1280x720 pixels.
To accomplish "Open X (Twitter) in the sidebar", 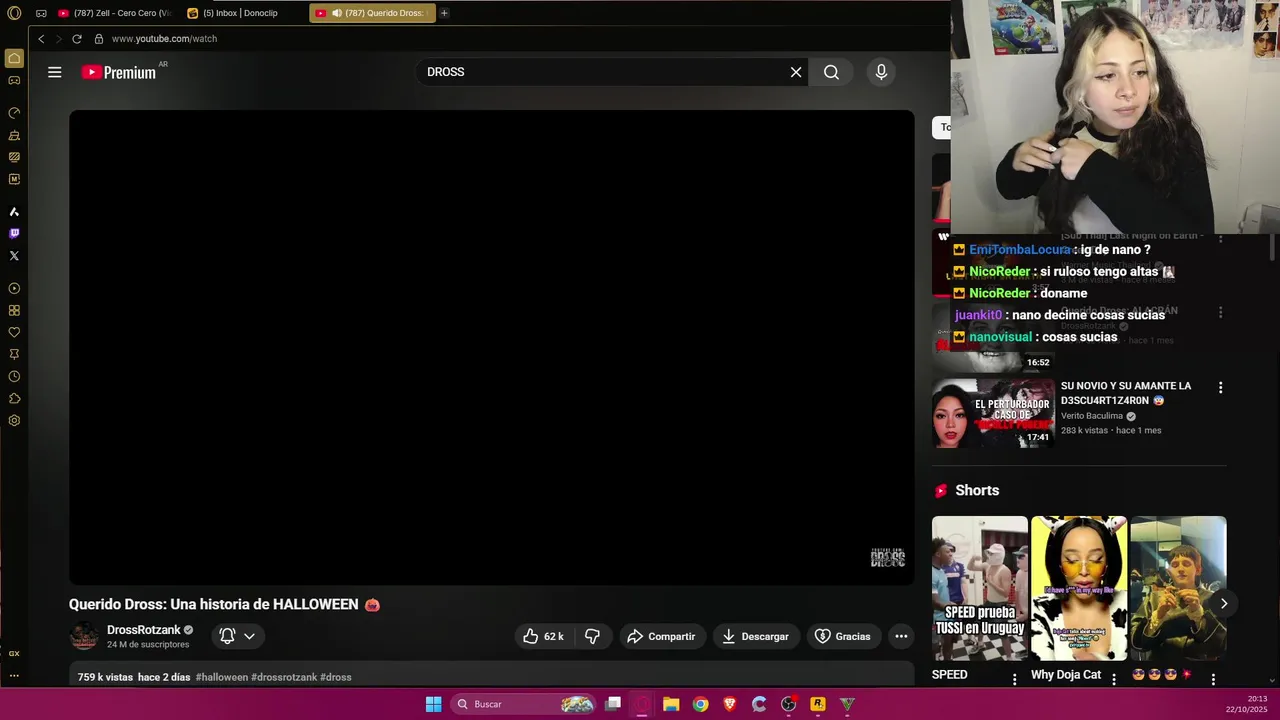I will click(14, 256).
